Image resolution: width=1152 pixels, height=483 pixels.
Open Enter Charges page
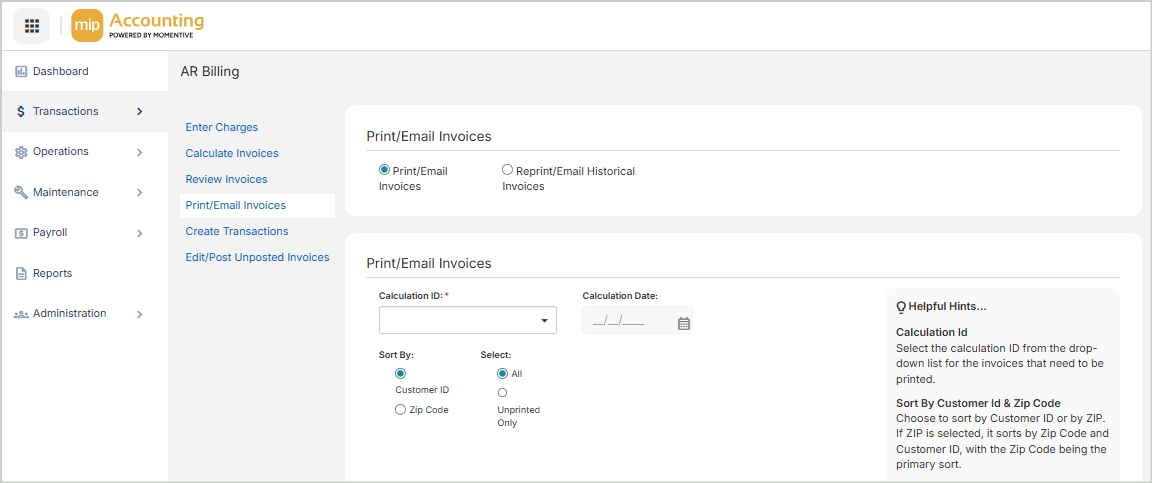coord(222,128)
